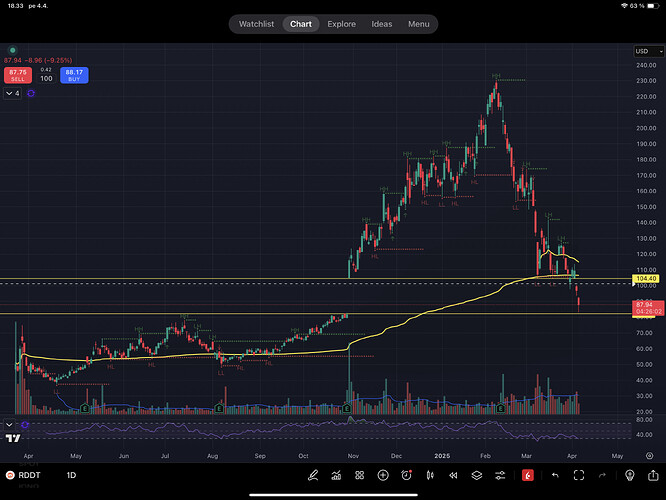
Task: Expand the indicator legend showing 4
Action: (13, 93)
